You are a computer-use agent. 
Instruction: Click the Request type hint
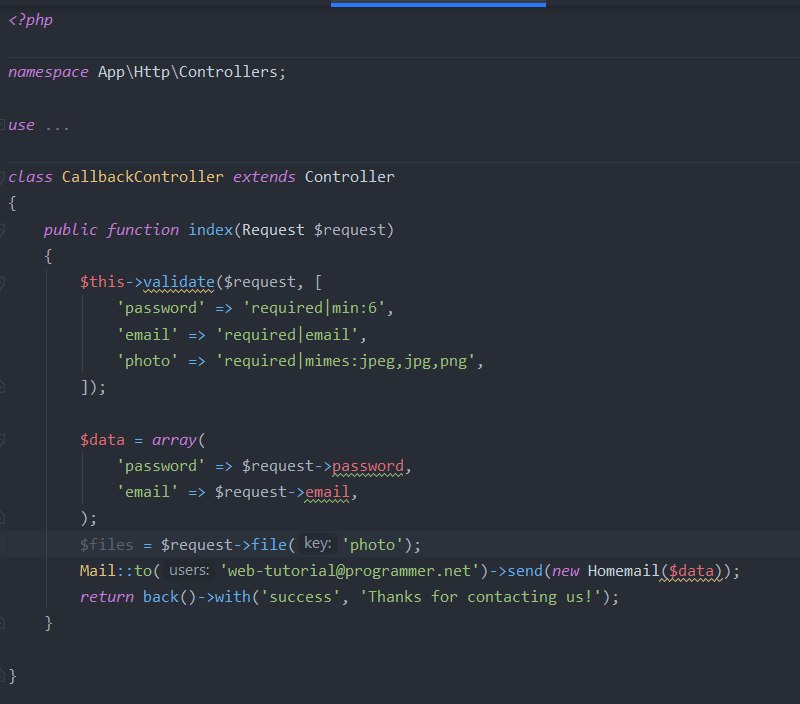click(x=273, y=230)
